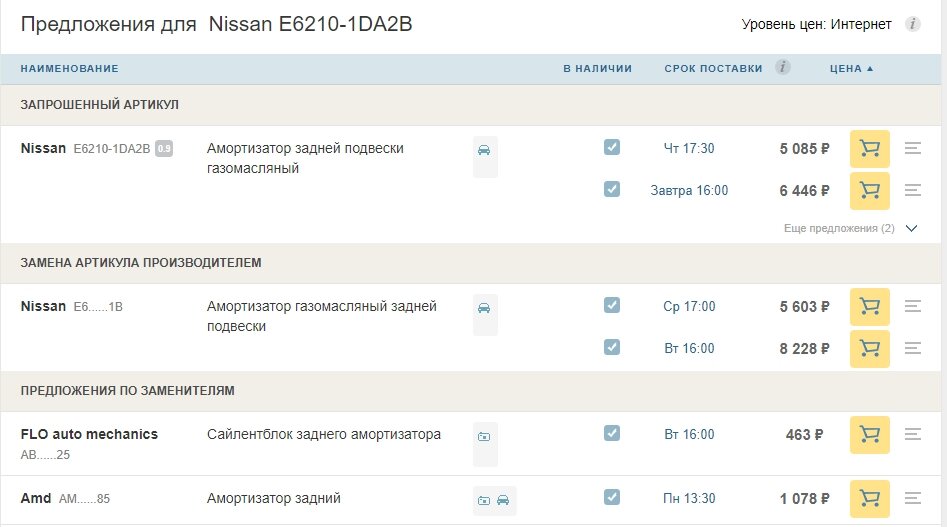Sort by Цена column arrow
Screen dimensions: 947x527
(x=870, y=69)
